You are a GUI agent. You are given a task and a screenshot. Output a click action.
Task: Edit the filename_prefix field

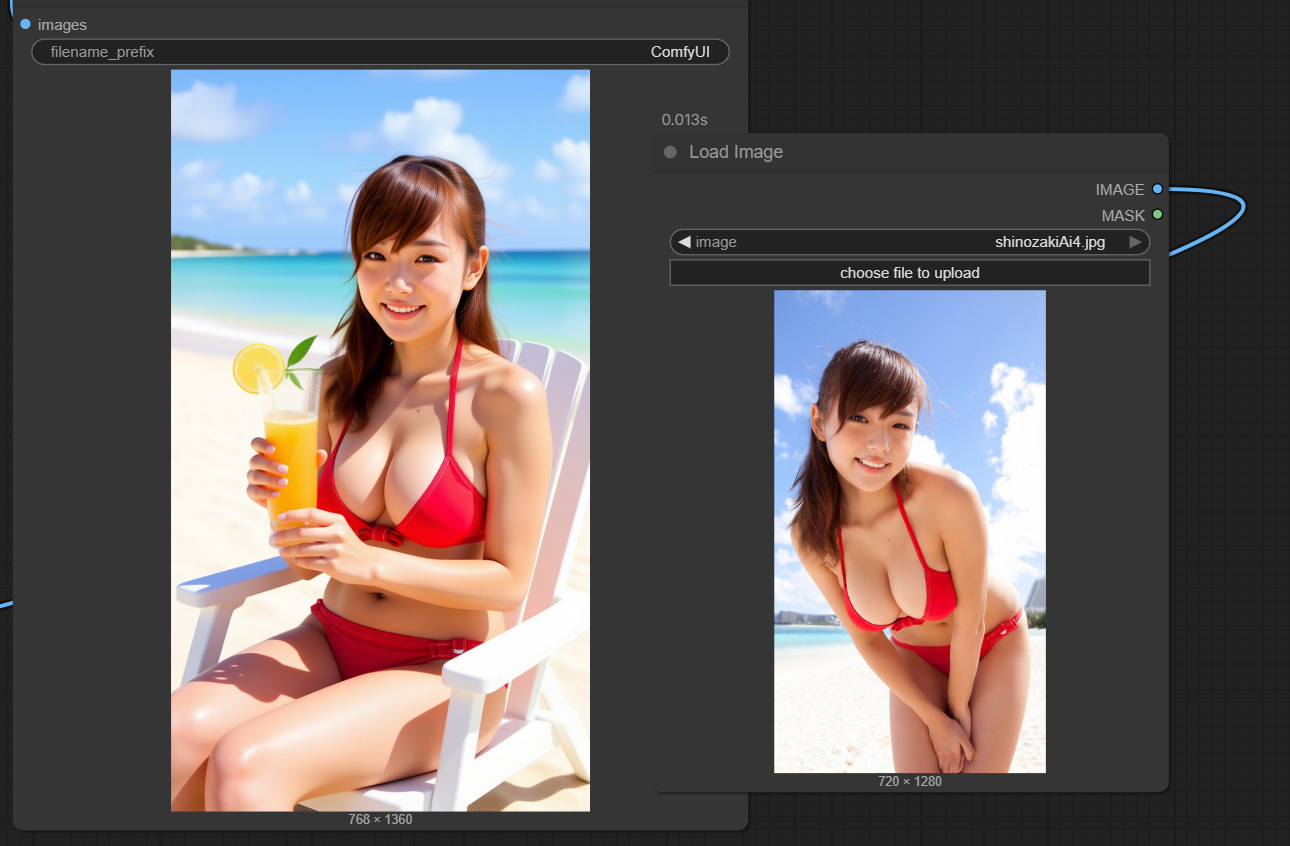pyautogui.click(x=381, y=52)
